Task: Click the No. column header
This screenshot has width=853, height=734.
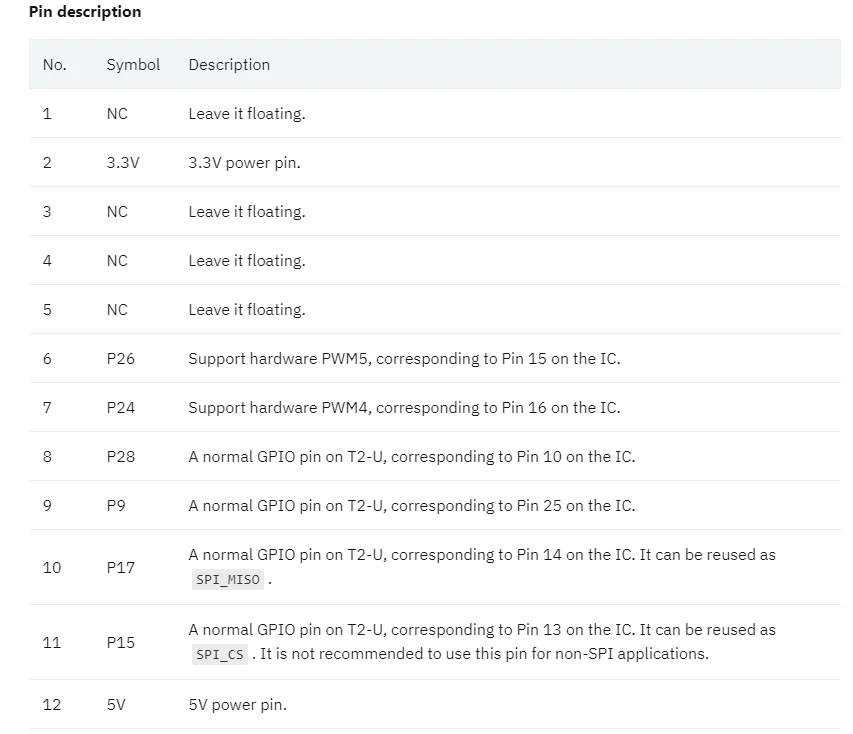Action: click(x=55, y=65)
